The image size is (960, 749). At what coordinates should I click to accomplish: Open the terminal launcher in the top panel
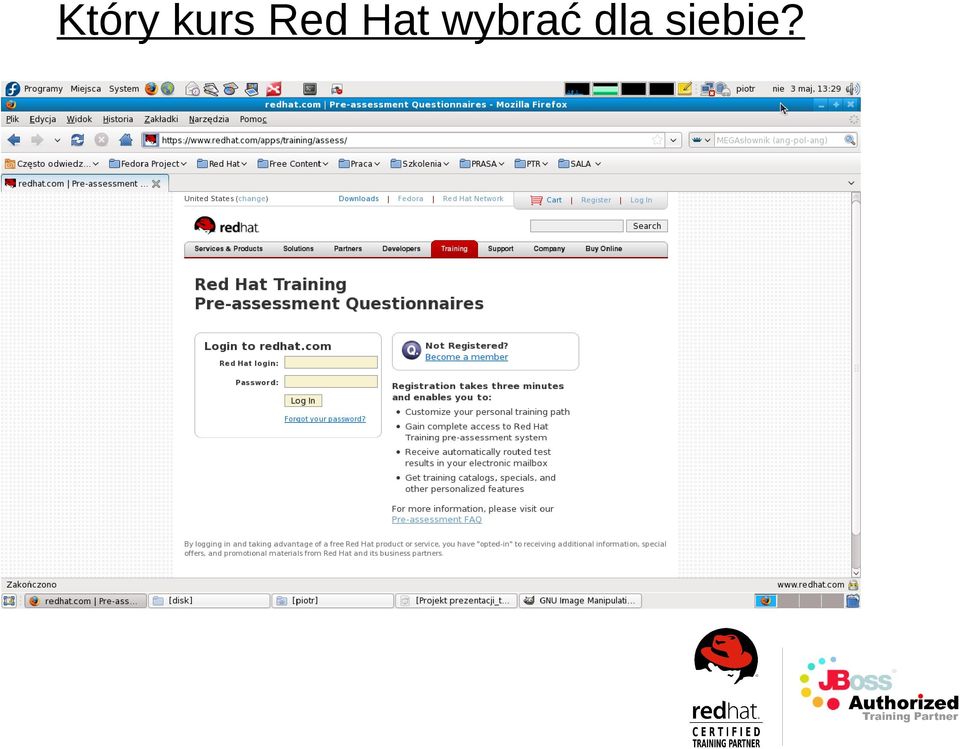click(310, 89)
